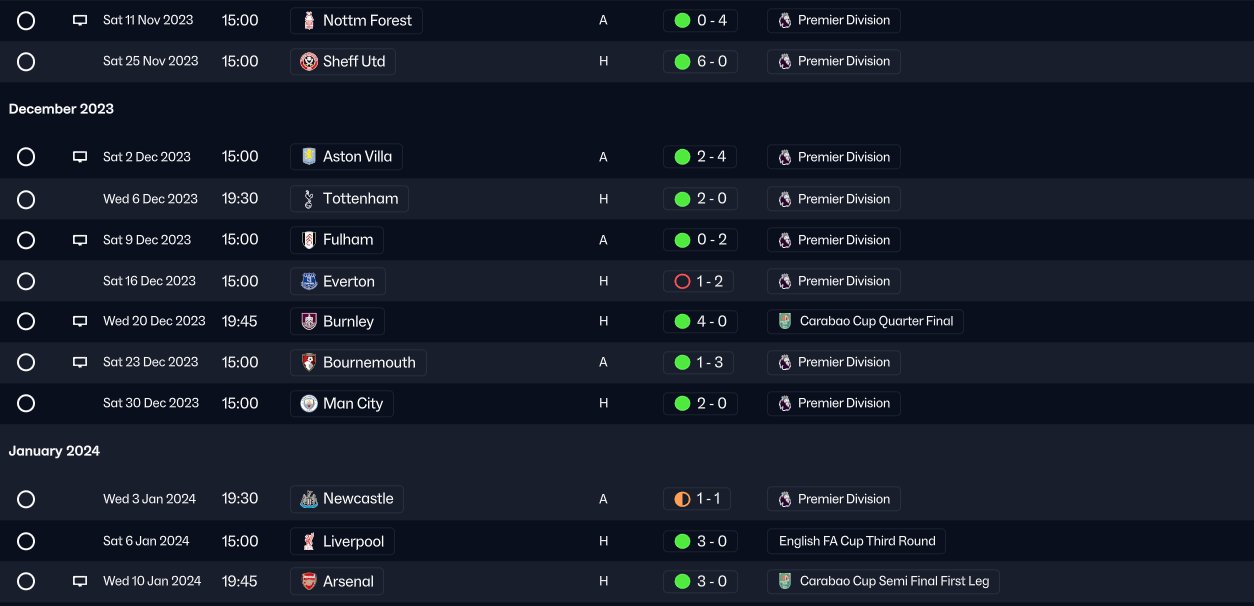Click the Sheff Utd club crest

pos(309,62)
